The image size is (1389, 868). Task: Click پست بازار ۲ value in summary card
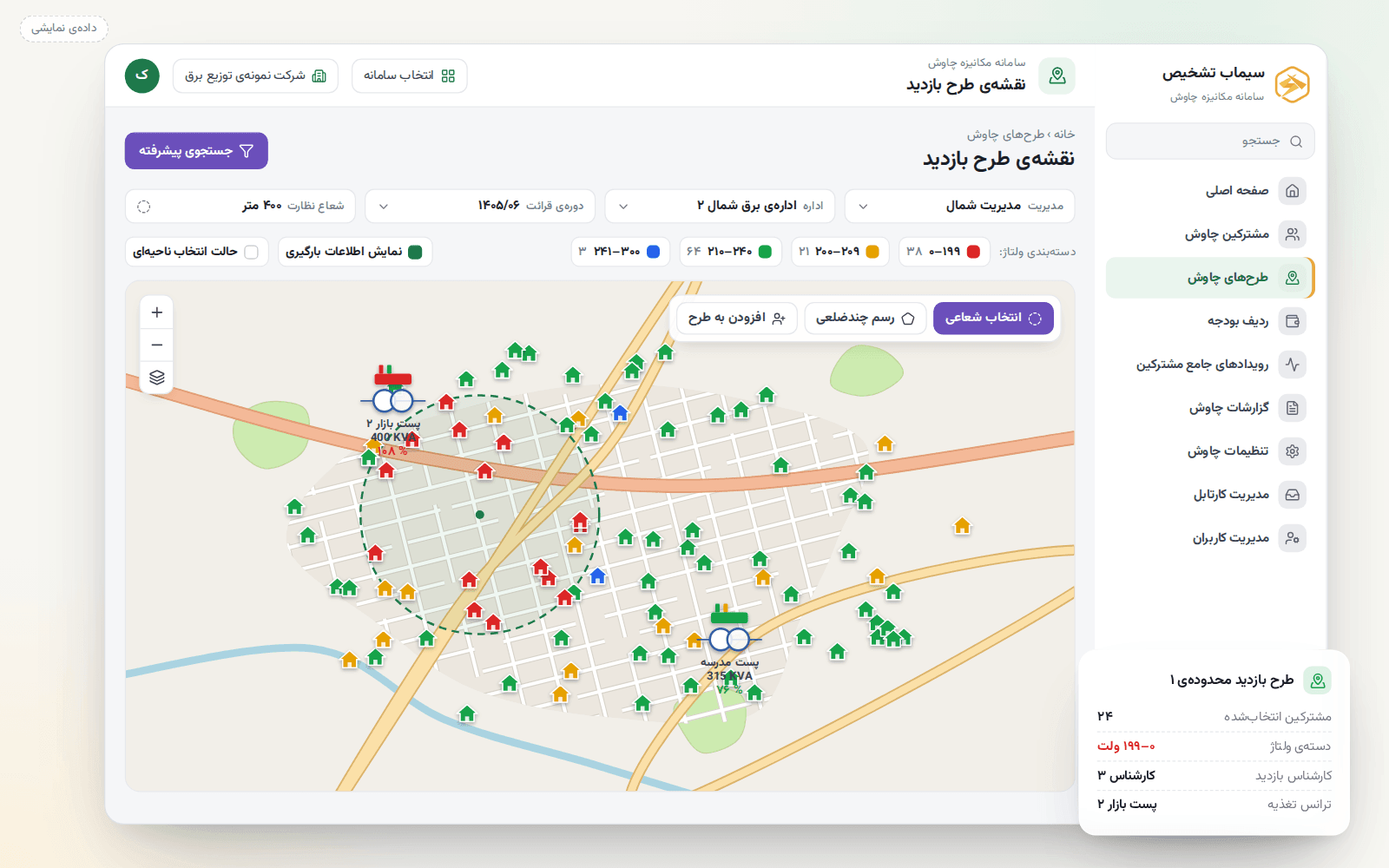click(1127, 805)
